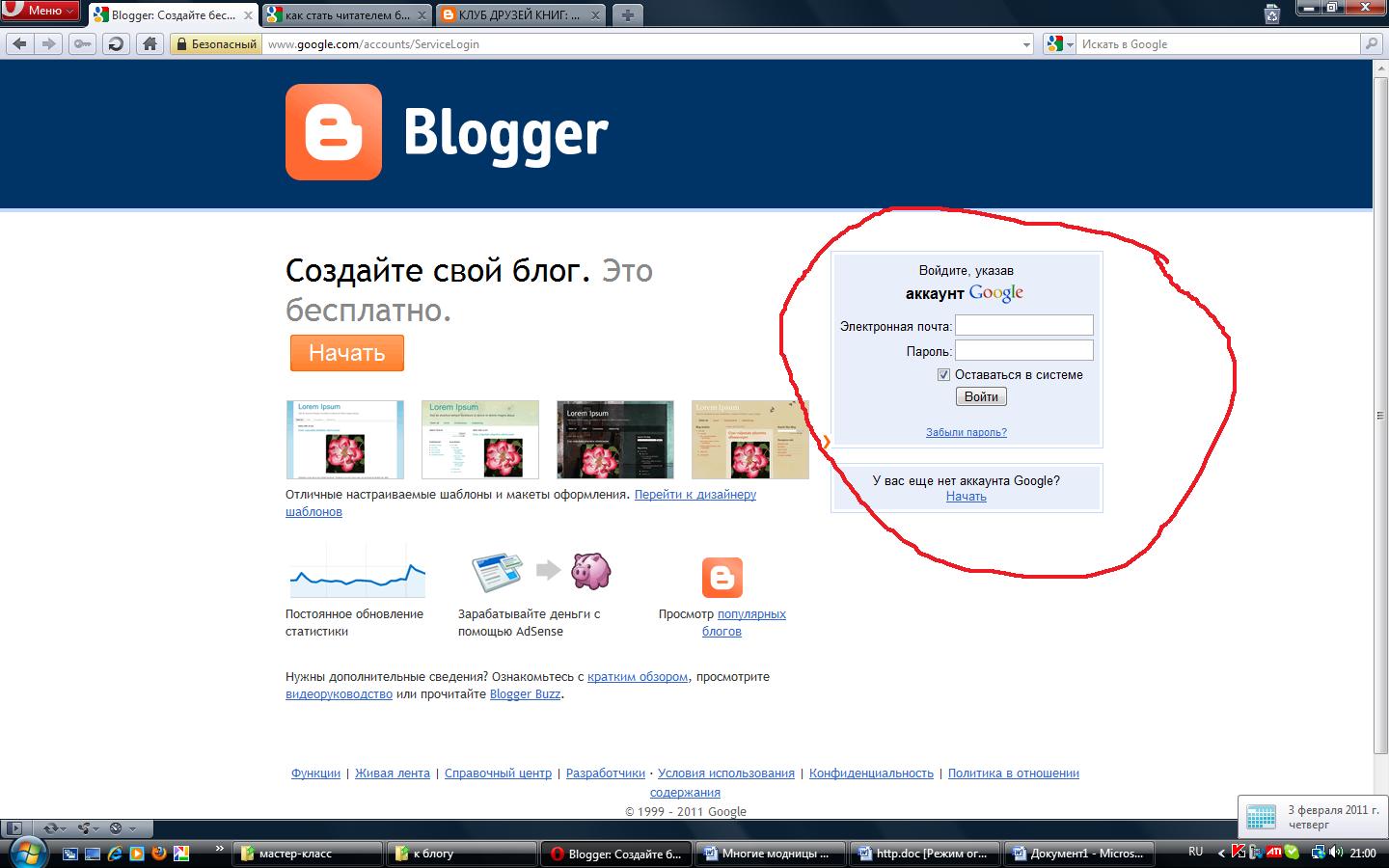Viewport: 1389px width, 868px height.
Task: Click the Пароль input field
Action: [x=1024, y=350]
